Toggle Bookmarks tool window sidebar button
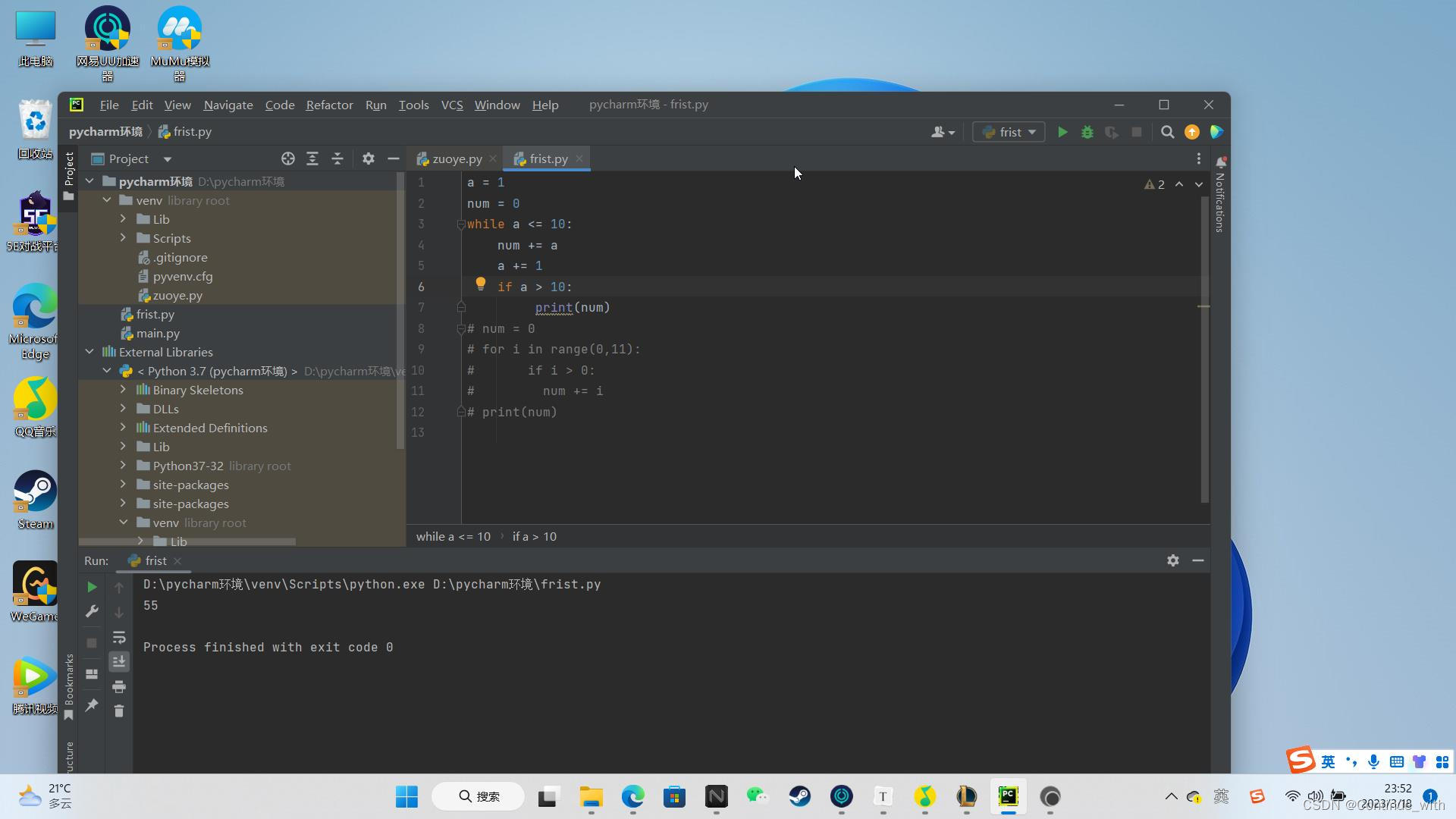Screen dimensions: 1456x819 coord(69,687)
